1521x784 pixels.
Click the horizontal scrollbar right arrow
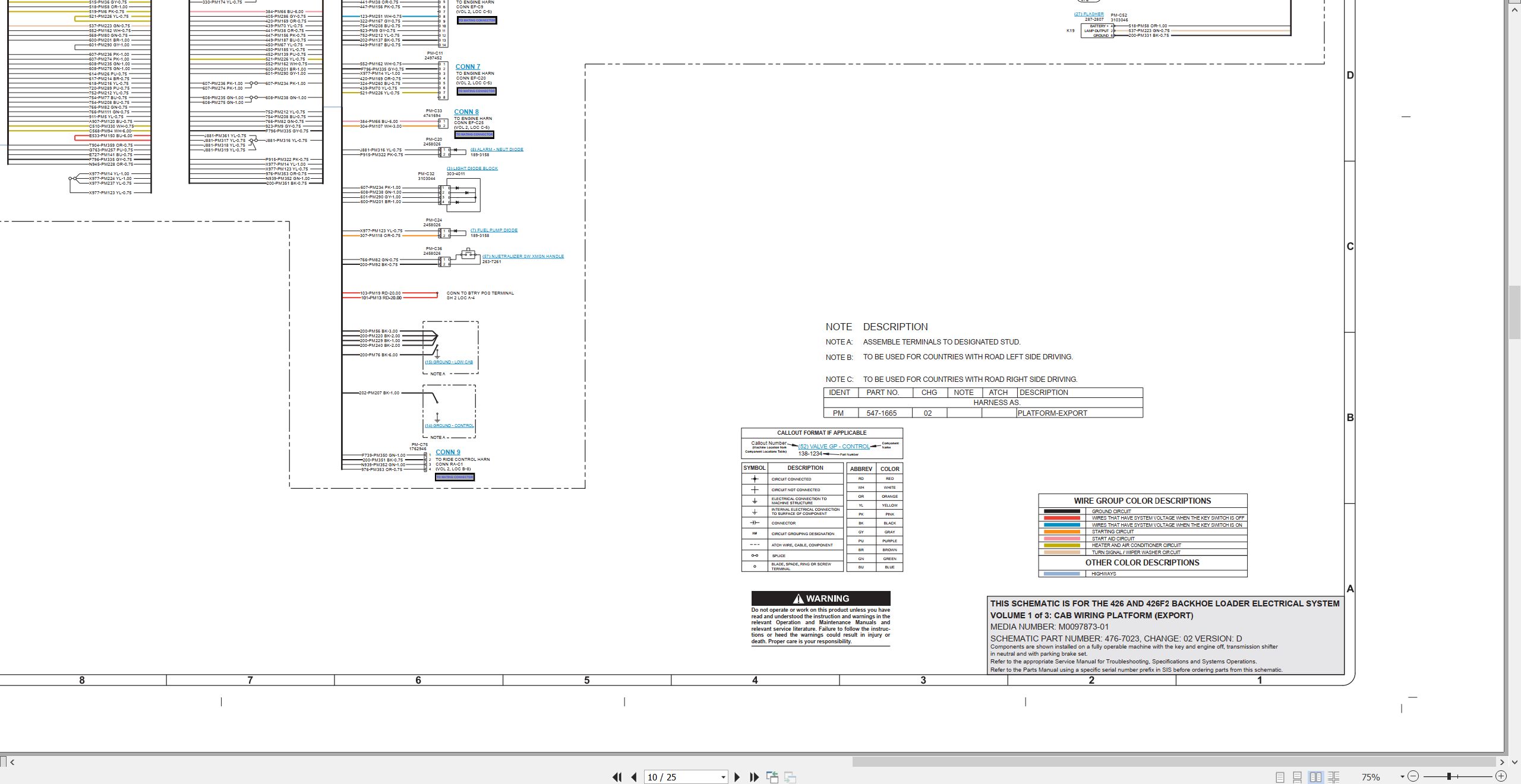coord(1501,762)
